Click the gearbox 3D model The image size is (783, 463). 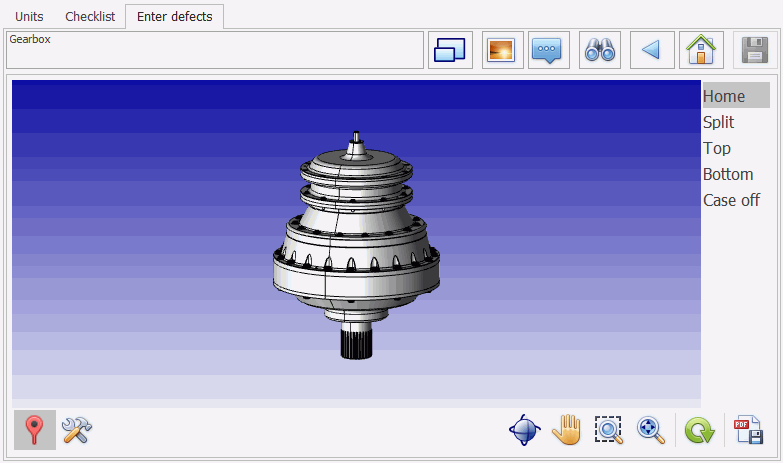pyautogui.click(x=356, y=245)
